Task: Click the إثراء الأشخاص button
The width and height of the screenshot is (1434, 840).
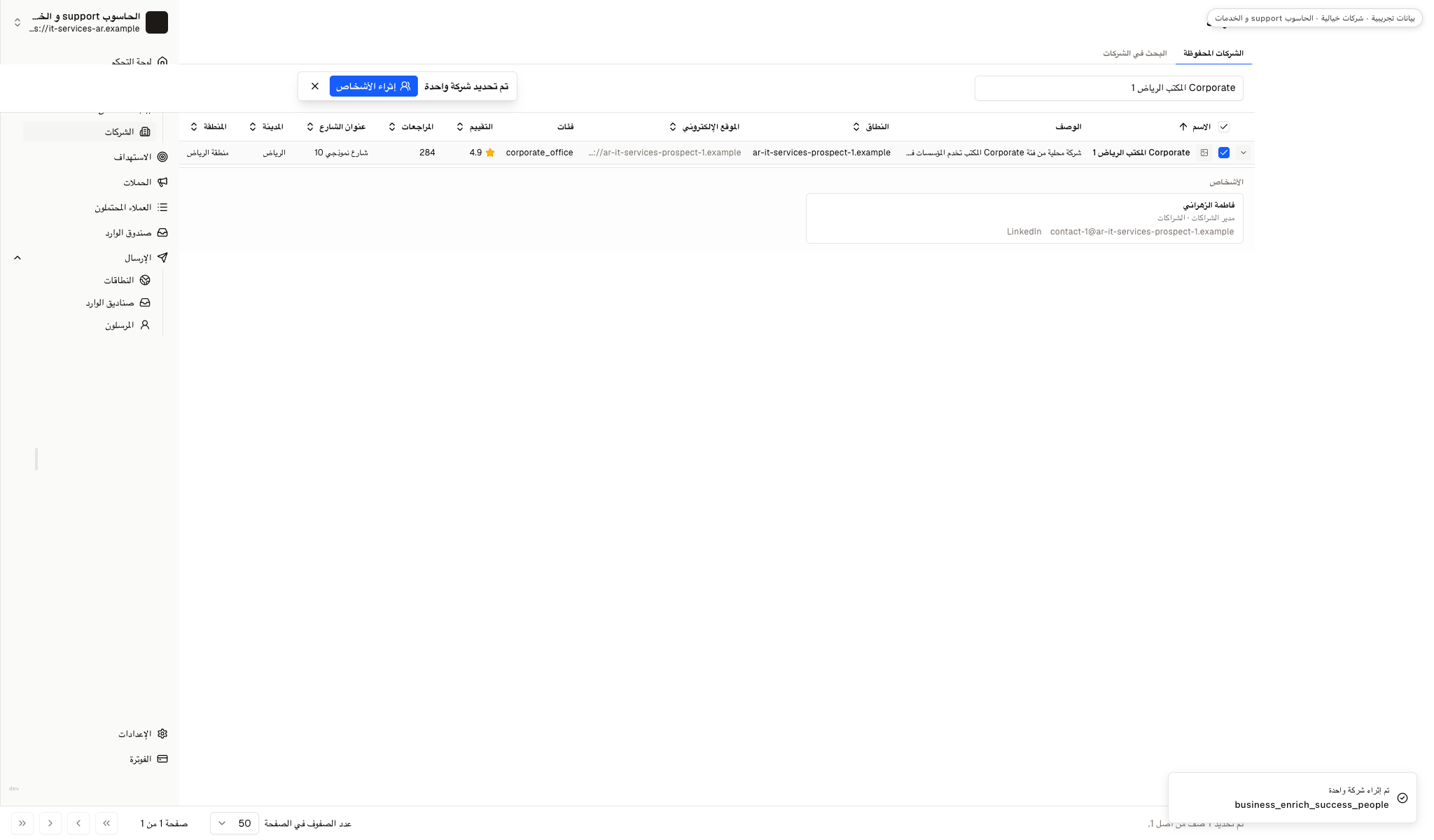Action: tap(374, 86)
